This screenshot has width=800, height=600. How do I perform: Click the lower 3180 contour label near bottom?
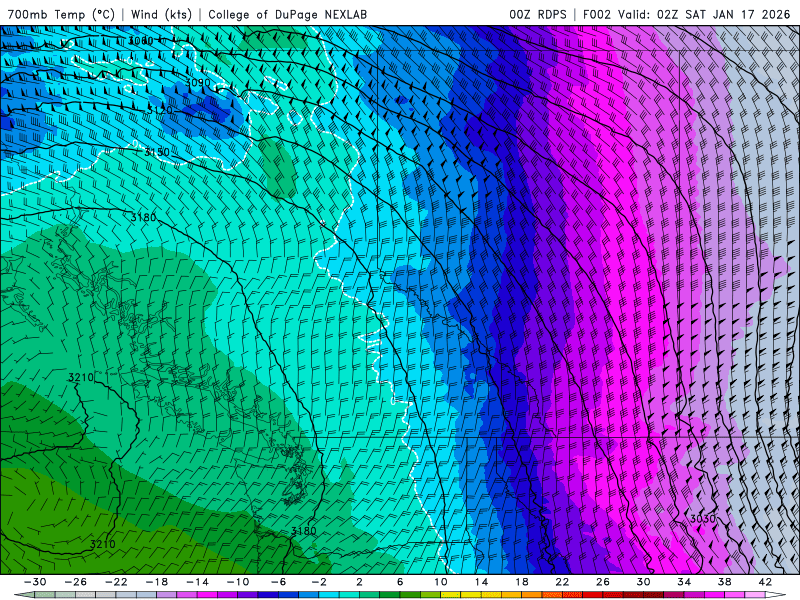coord(304,531)
